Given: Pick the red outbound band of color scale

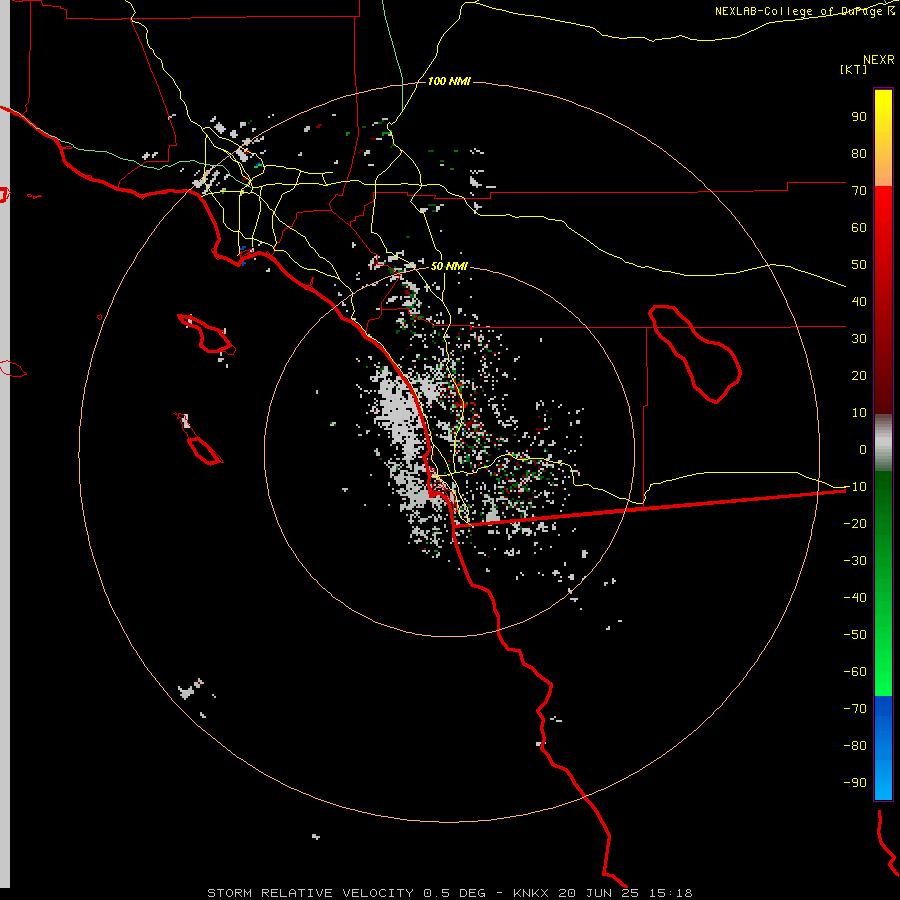Looking at the screenshot, I should tap(883, 300).
